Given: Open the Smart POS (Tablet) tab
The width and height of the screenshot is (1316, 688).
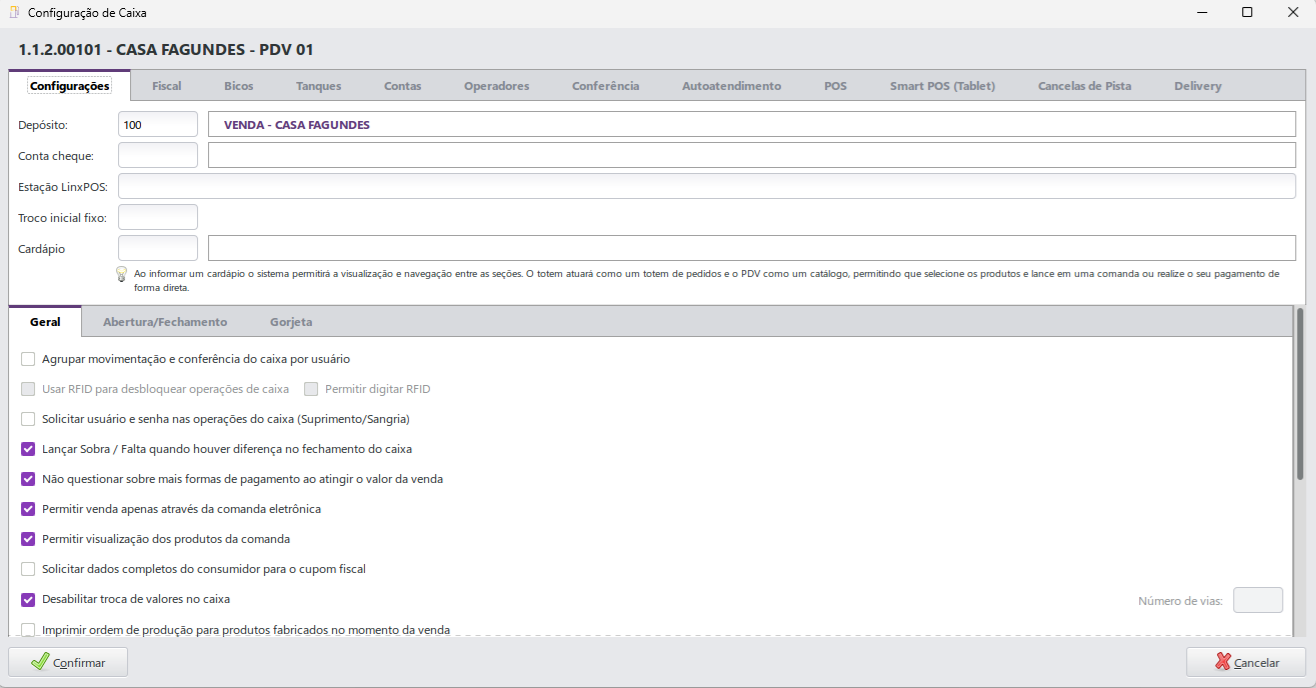Looking at the screenshot, I should [943, 86].
